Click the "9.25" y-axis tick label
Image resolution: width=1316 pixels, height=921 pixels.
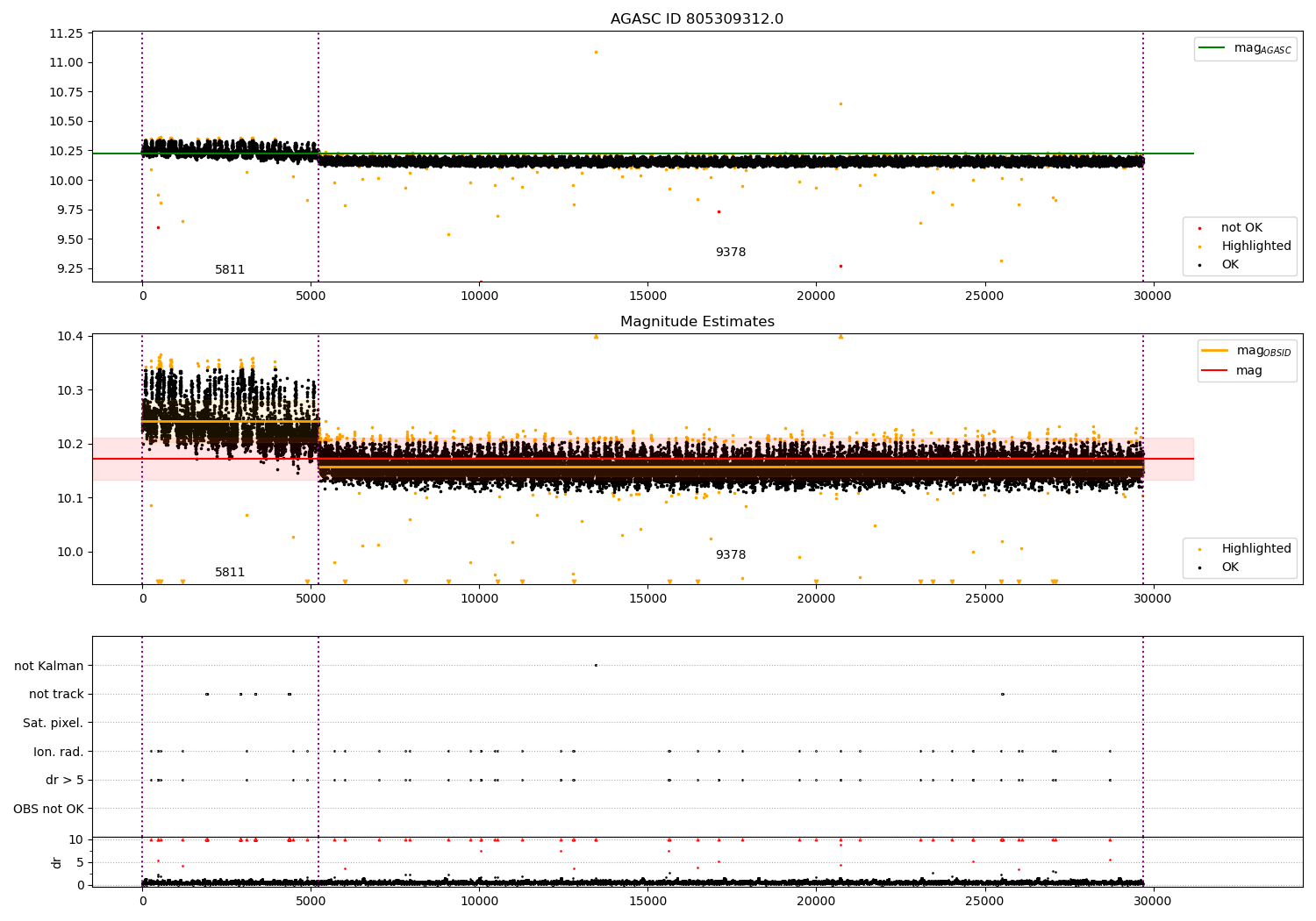tap(70, 268)
